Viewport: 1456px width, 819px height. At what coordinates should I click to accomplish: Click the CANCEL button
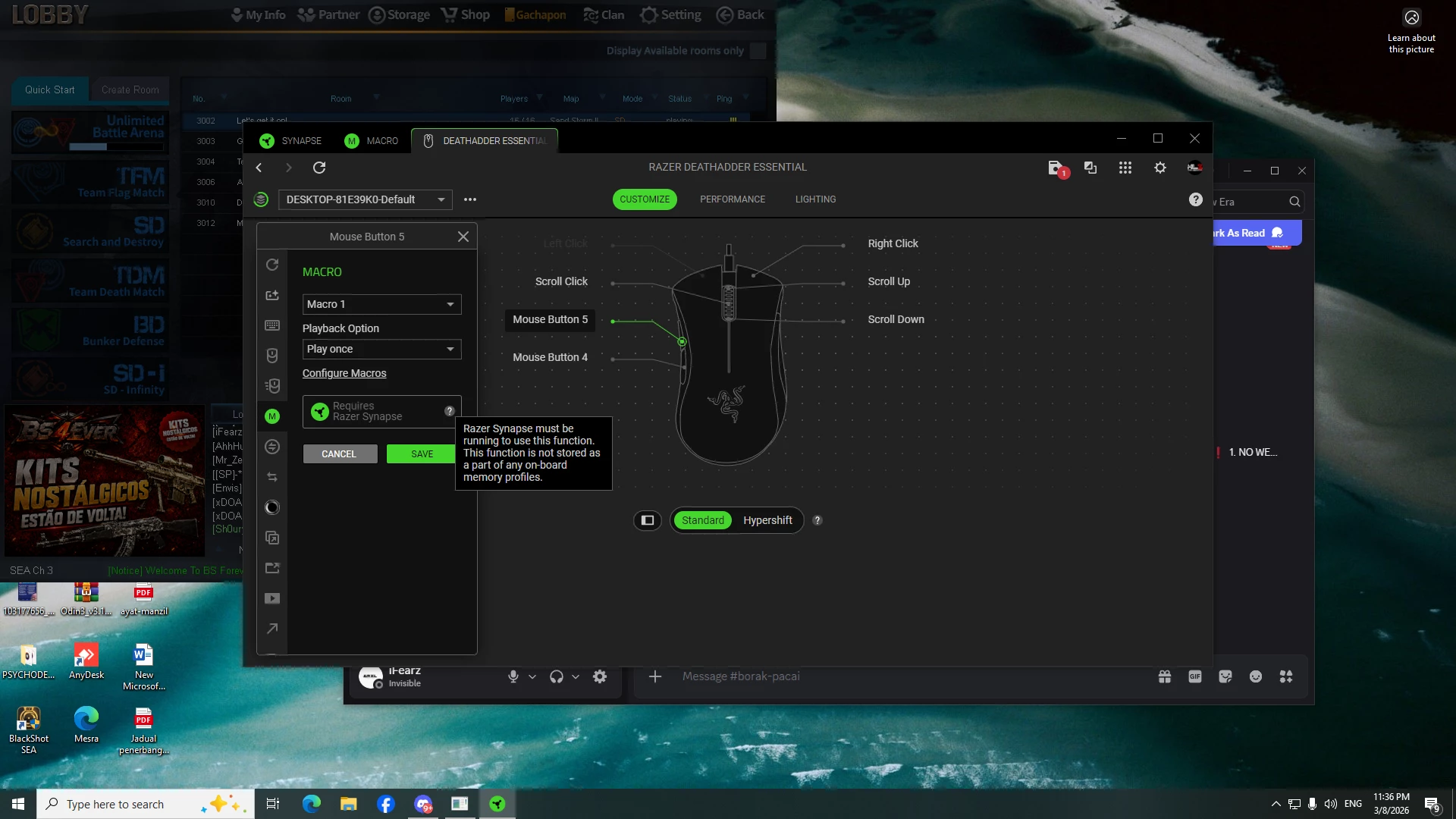click(x=339, y=453)
